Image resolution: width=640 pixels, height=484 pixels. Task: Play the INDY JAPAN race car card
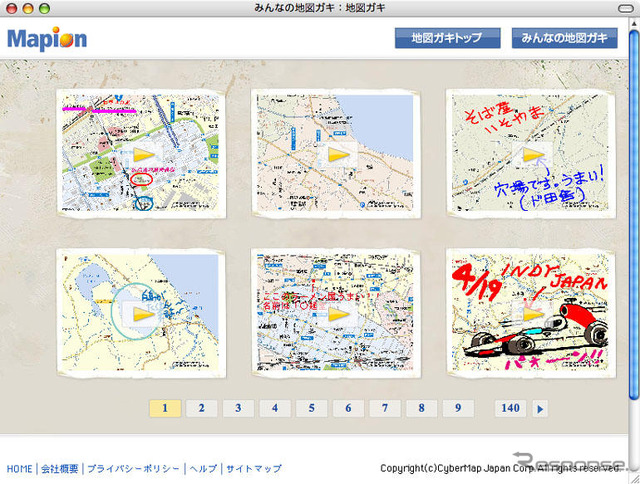[532, 314]
